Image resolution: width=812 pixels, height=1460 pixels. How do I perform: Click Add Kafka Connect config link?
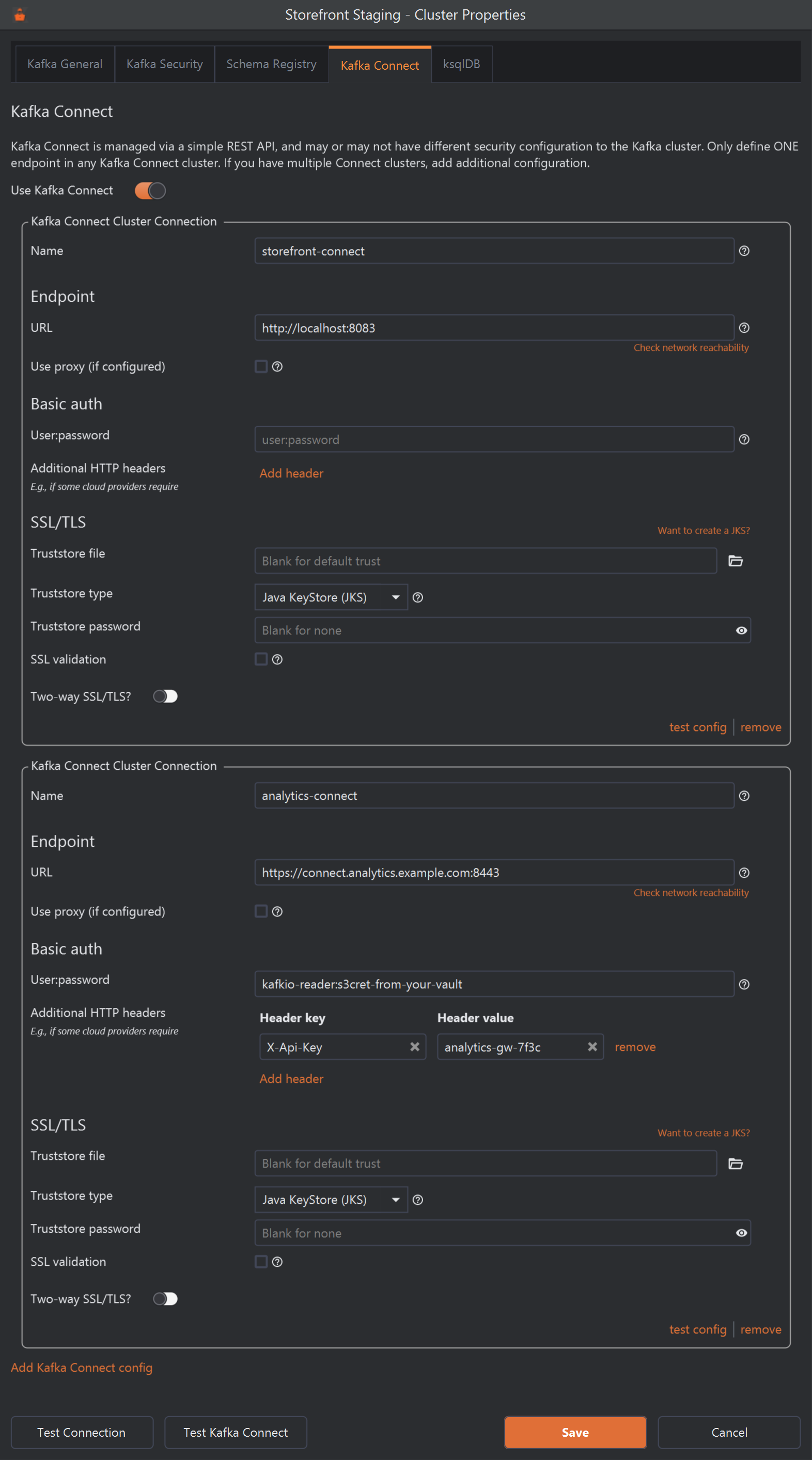point(82,1368)
